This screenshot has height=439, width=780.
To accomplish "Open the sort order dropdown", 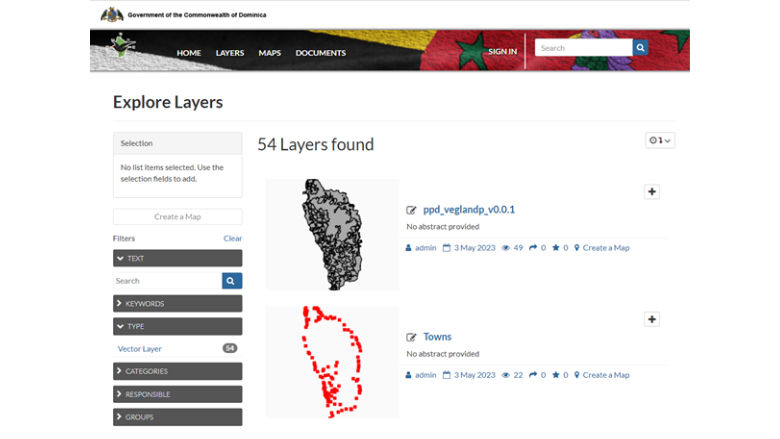I will [660, 140].
